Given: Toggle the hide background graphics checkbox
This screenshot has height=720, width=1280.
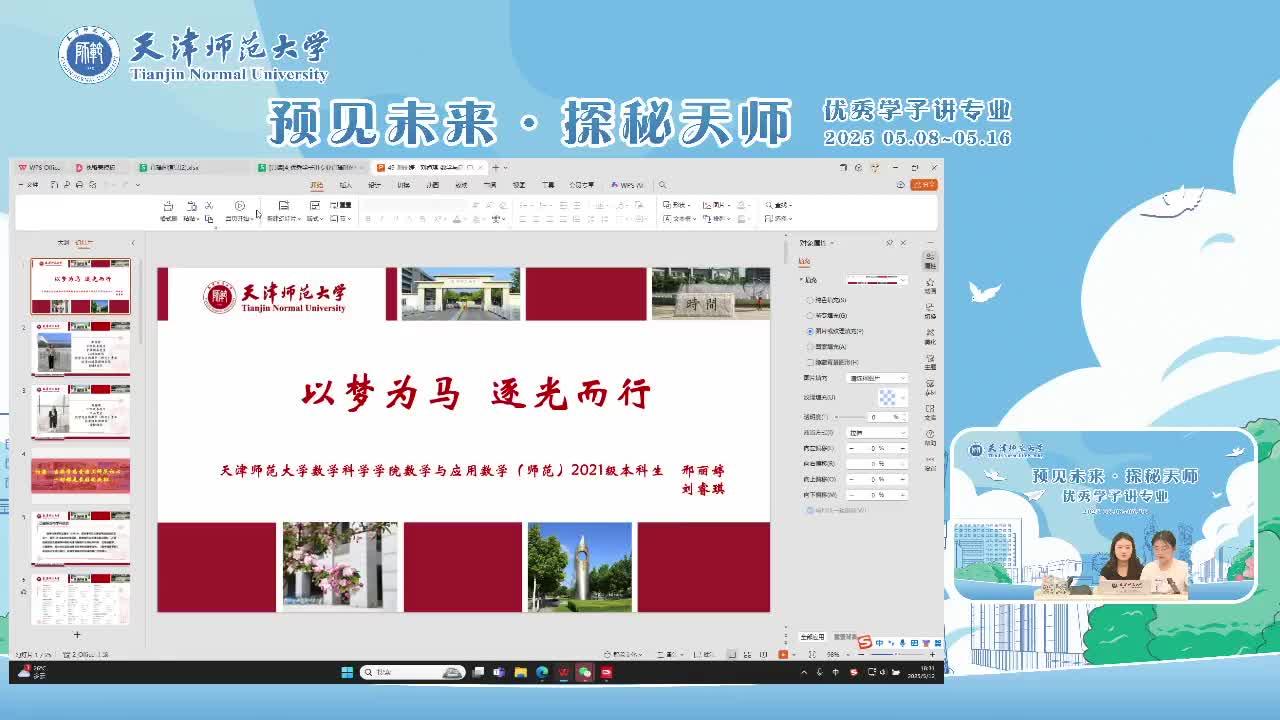Looking at the screenshot, I should [809, 362].
